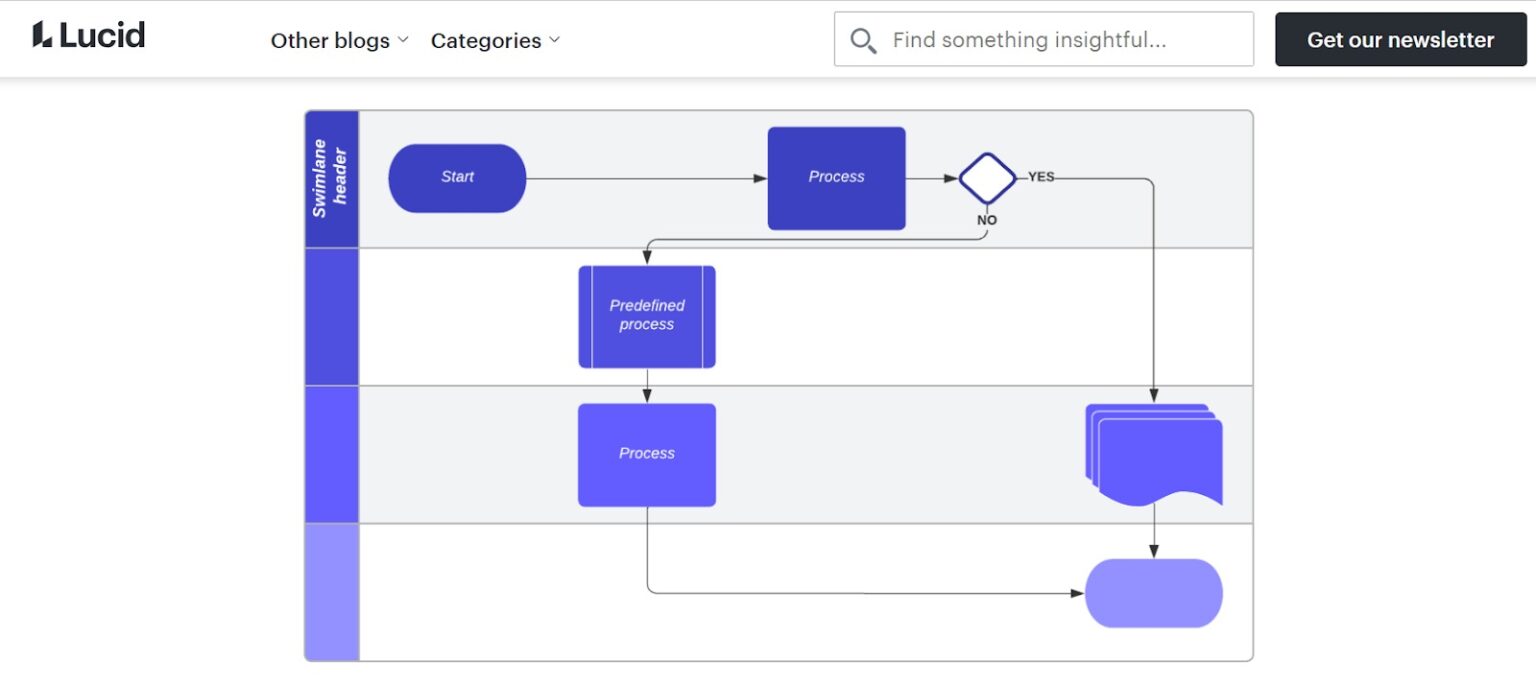1536x684 pixels.
Task: Click the Lucid logo
Action: (x=89, y=36)
